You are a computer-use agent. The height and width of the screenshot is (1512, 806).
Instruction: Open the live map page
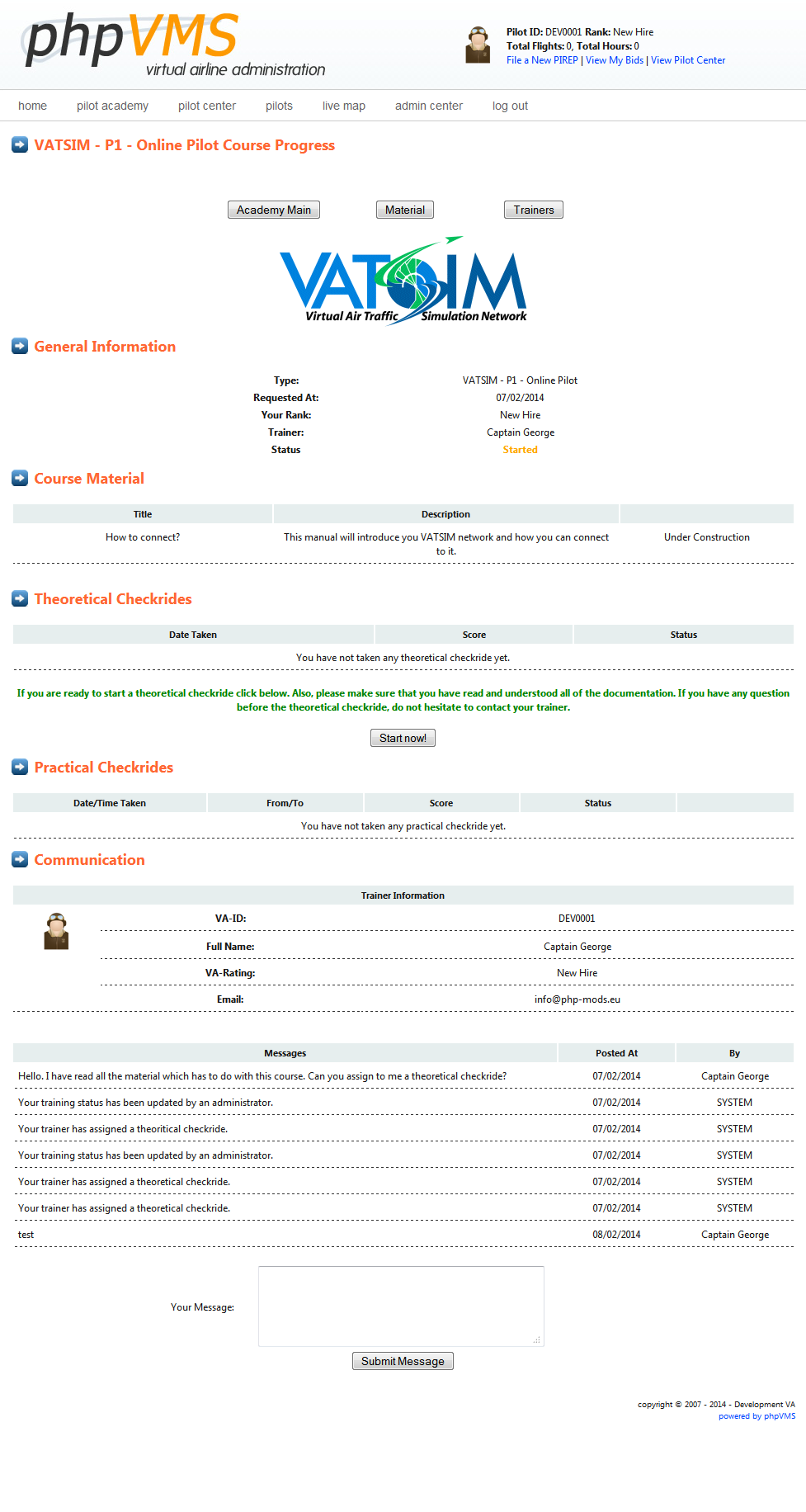click(x=344, y=106)
